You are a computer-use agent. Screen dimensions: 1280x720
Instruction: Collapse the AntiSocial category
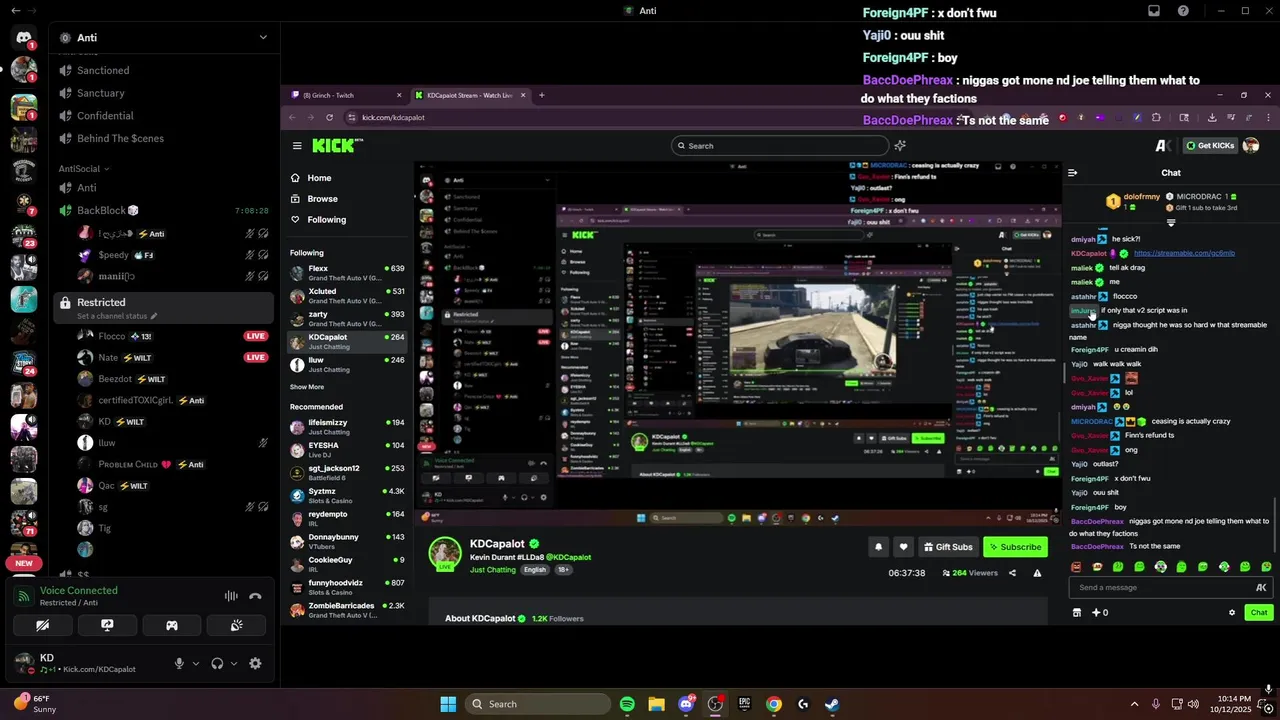click(84, 168)
